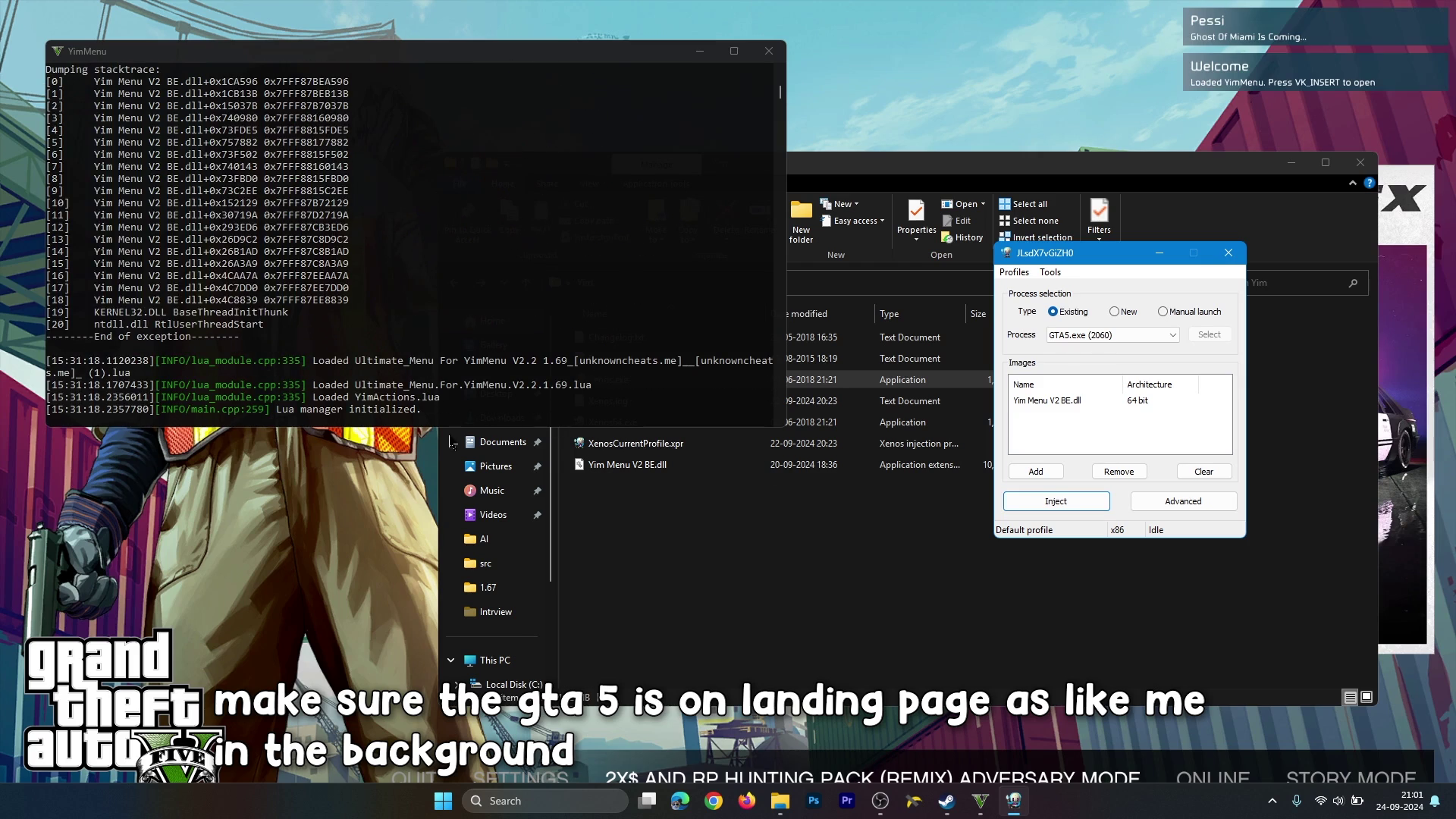Screen dimensions: 1456x819
Task: Launch Firefox from taskbar
Action: [x=747, y=801]
